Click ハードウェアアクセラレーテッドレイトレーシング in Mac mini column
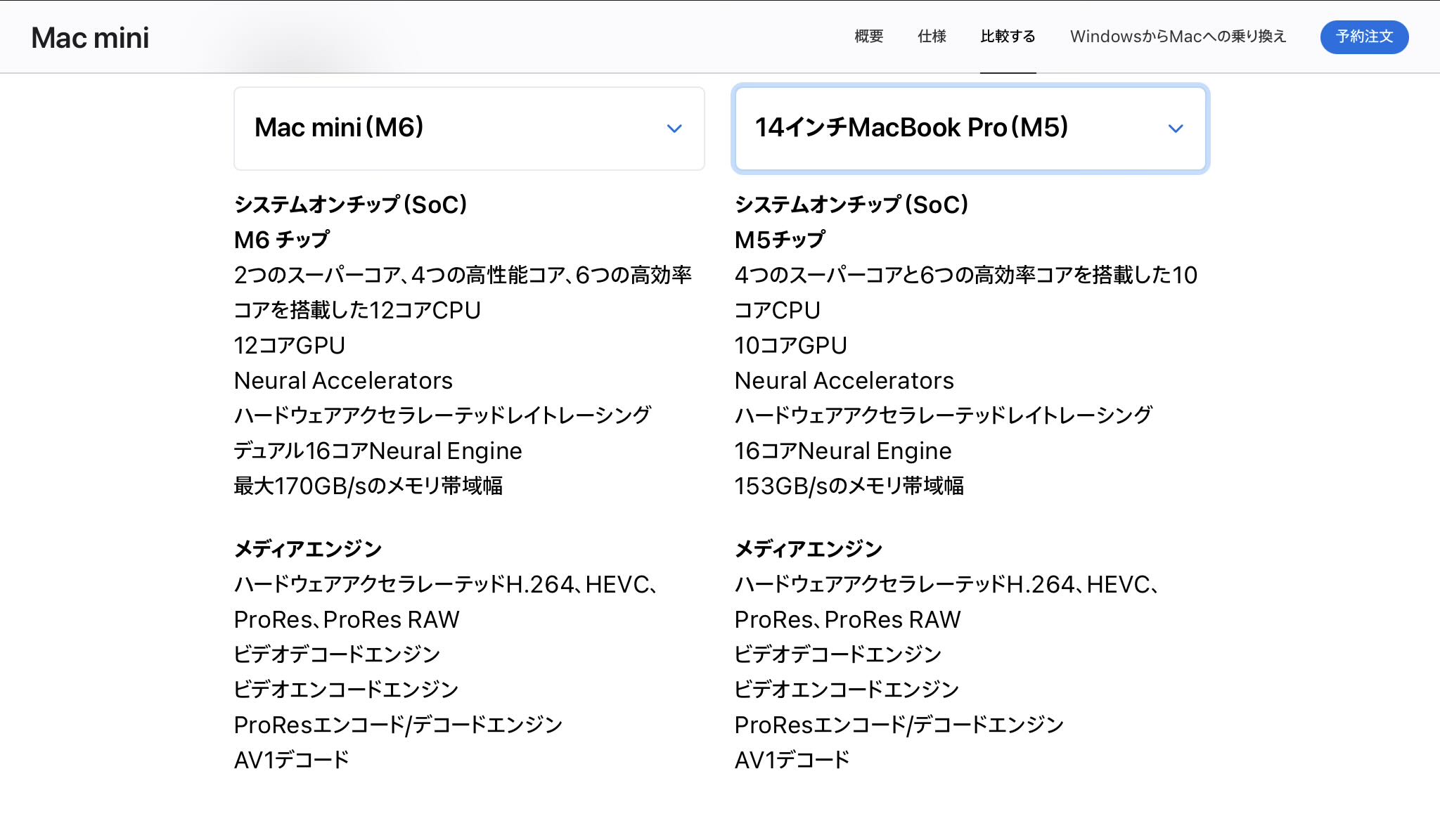This screenshot has width=1440, height=840. (x=443, y=415)
